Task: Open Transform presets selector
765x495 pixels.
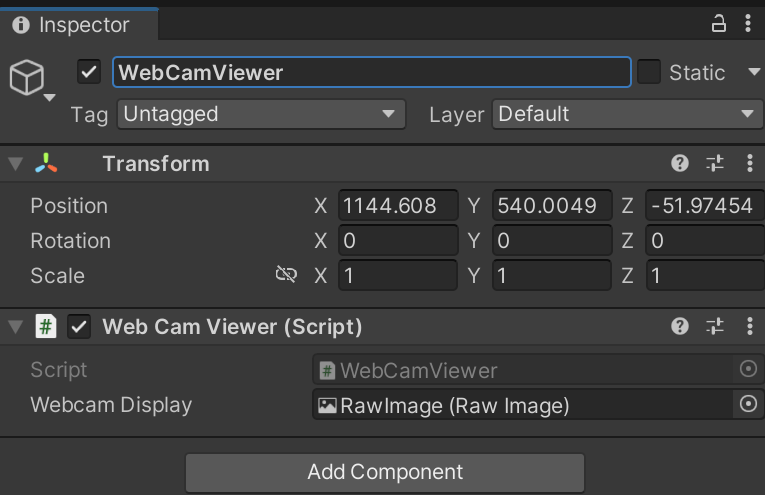Action: pyautogui.click(x=715, y=163)
